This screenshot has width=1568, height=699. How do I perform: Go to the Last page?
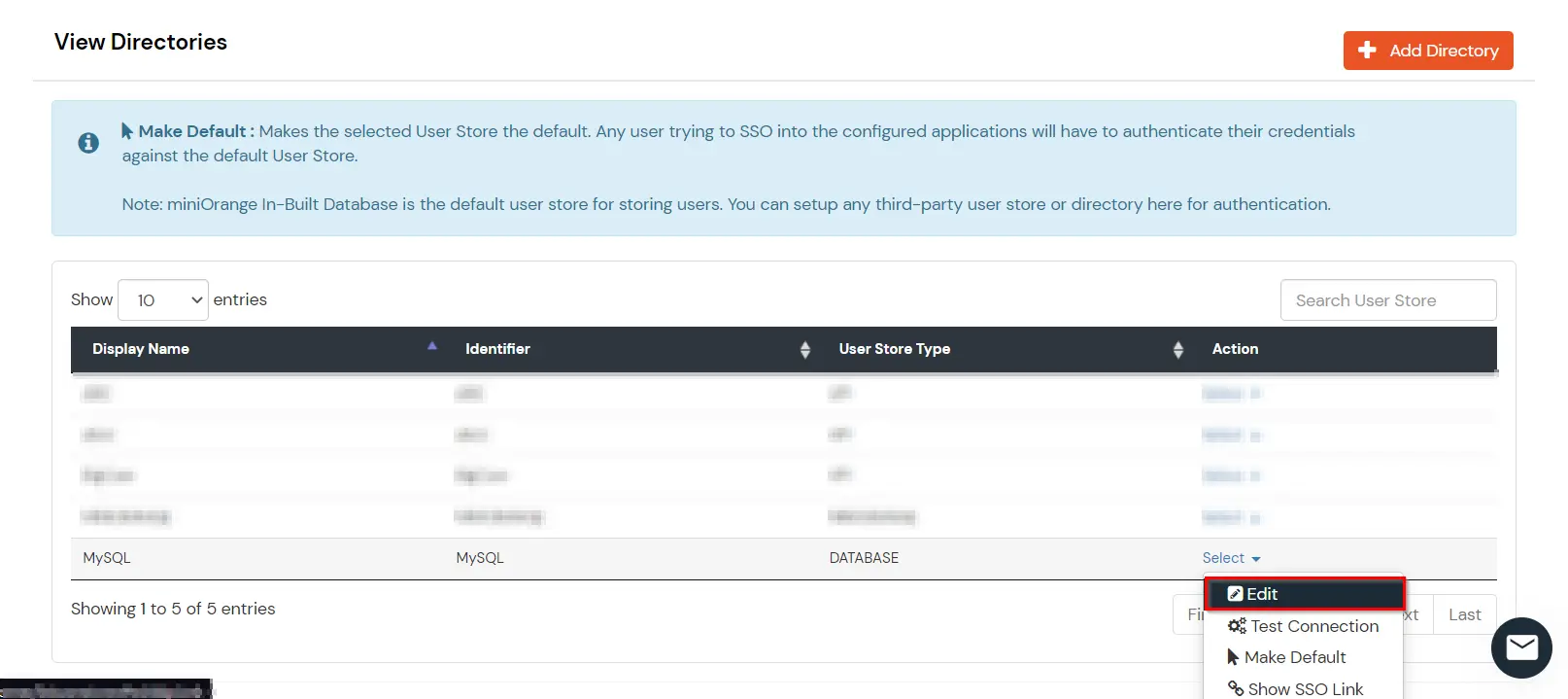pyautogui.click(x=1465, y=614)
